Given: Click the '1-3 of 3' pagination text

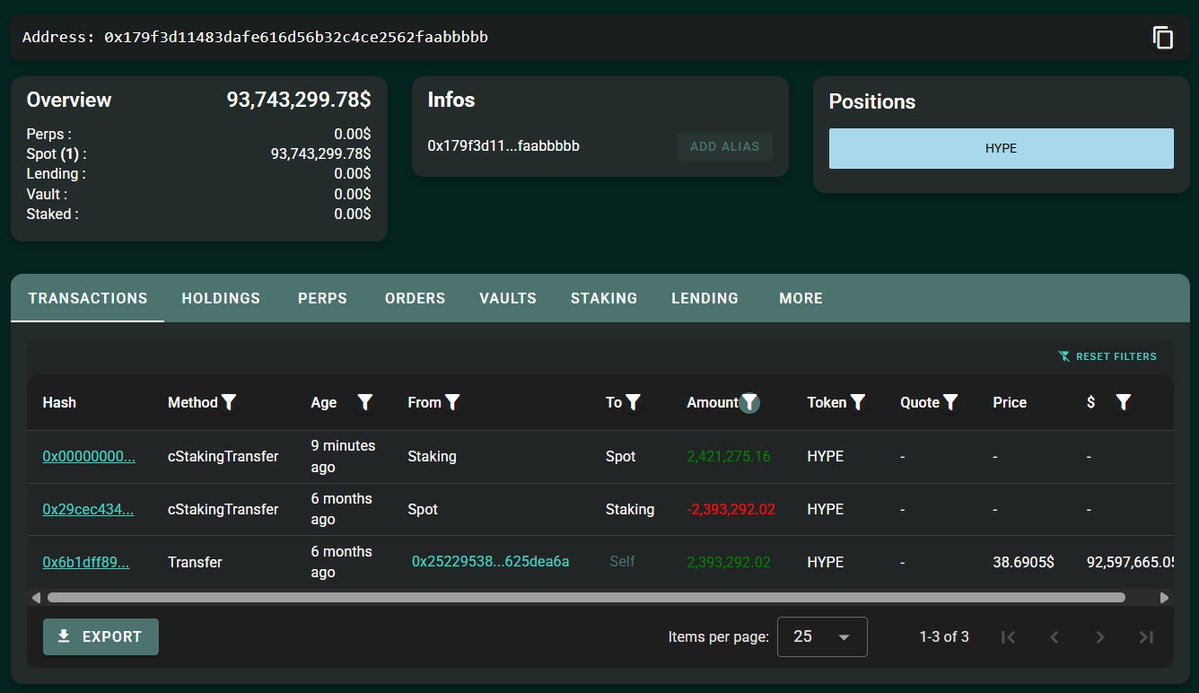Looking at the screenshot, I should 944,636.
